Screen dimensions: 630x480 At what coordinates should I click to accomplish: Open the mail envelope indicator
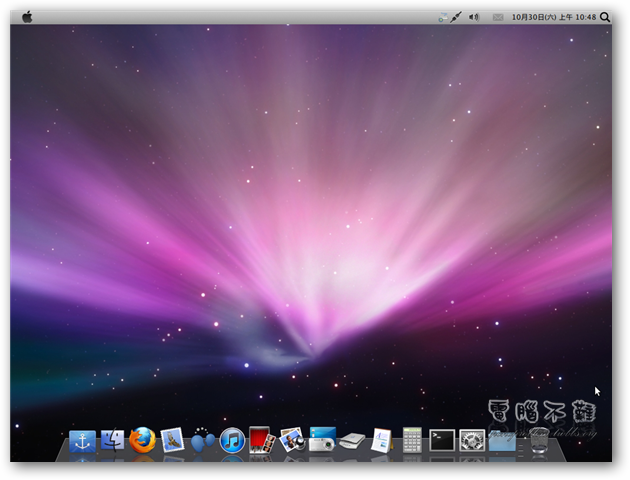(x=498, y=17)
